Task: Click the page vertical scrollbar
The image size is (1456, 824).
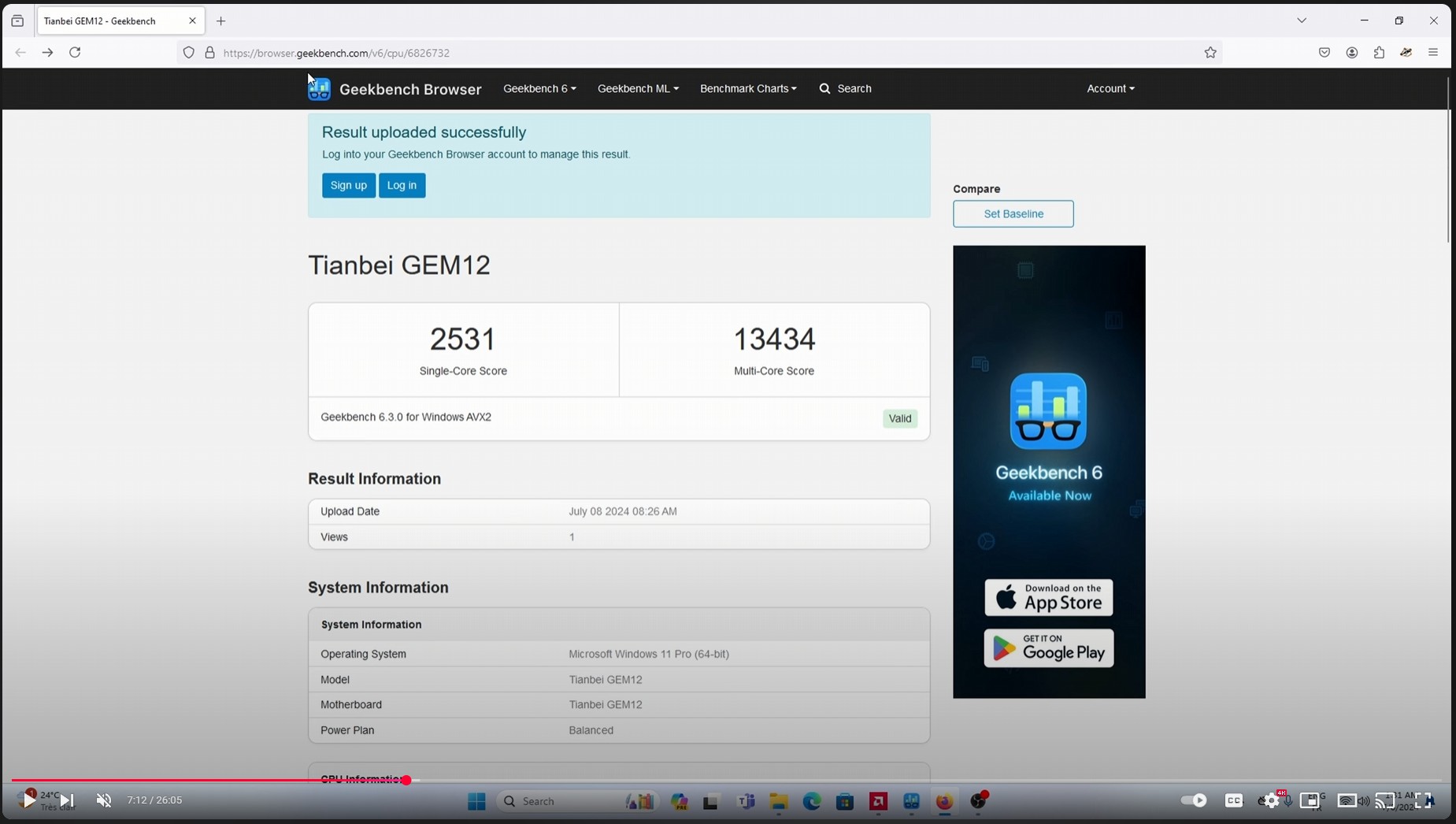Action: point(1449,161)
